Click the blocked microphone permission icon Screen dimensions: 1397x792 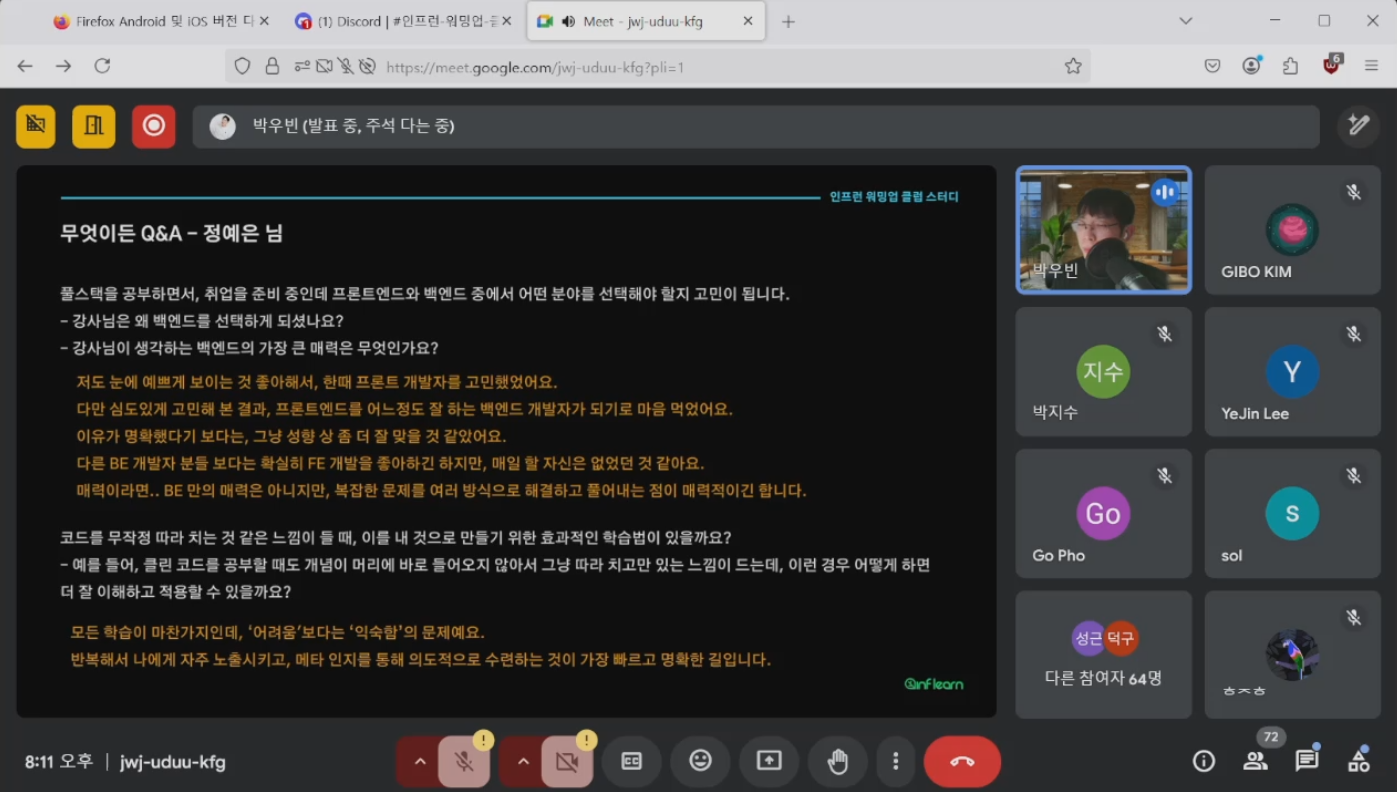pyautogui.click(x=345, y=66)
